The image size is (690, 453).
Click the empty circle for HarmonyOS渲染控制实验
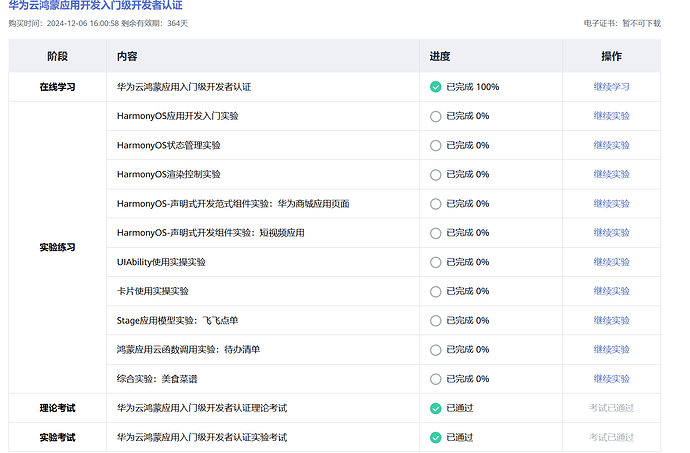[435, 175]
